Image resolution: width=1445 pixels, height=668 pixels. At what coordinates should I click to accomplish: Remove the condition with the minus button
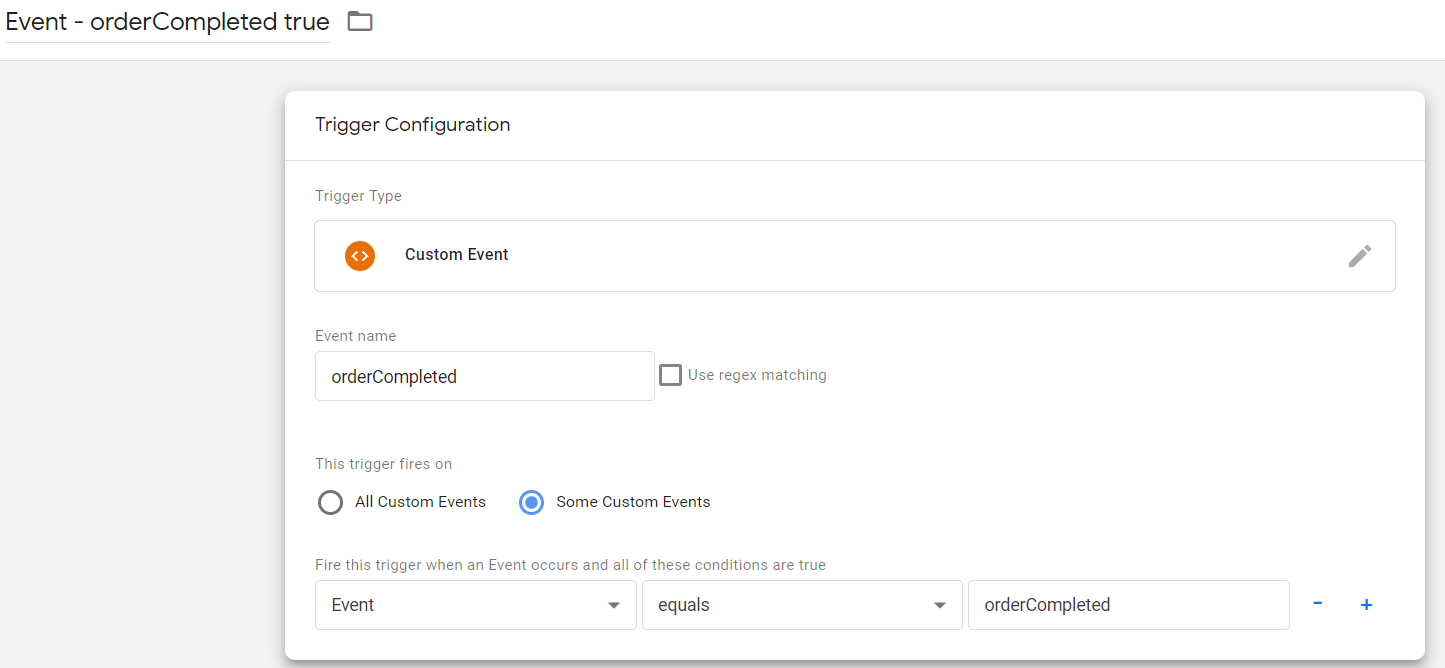click(x=1318, y=604)
